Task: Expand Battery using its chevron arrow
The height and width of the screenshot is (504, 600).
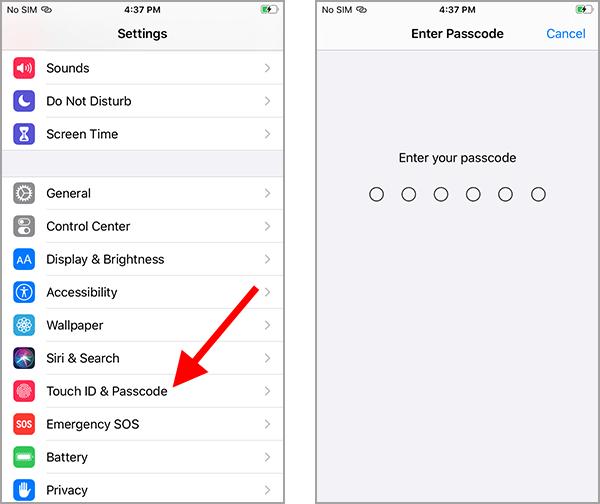Action: tap(267, 457)
